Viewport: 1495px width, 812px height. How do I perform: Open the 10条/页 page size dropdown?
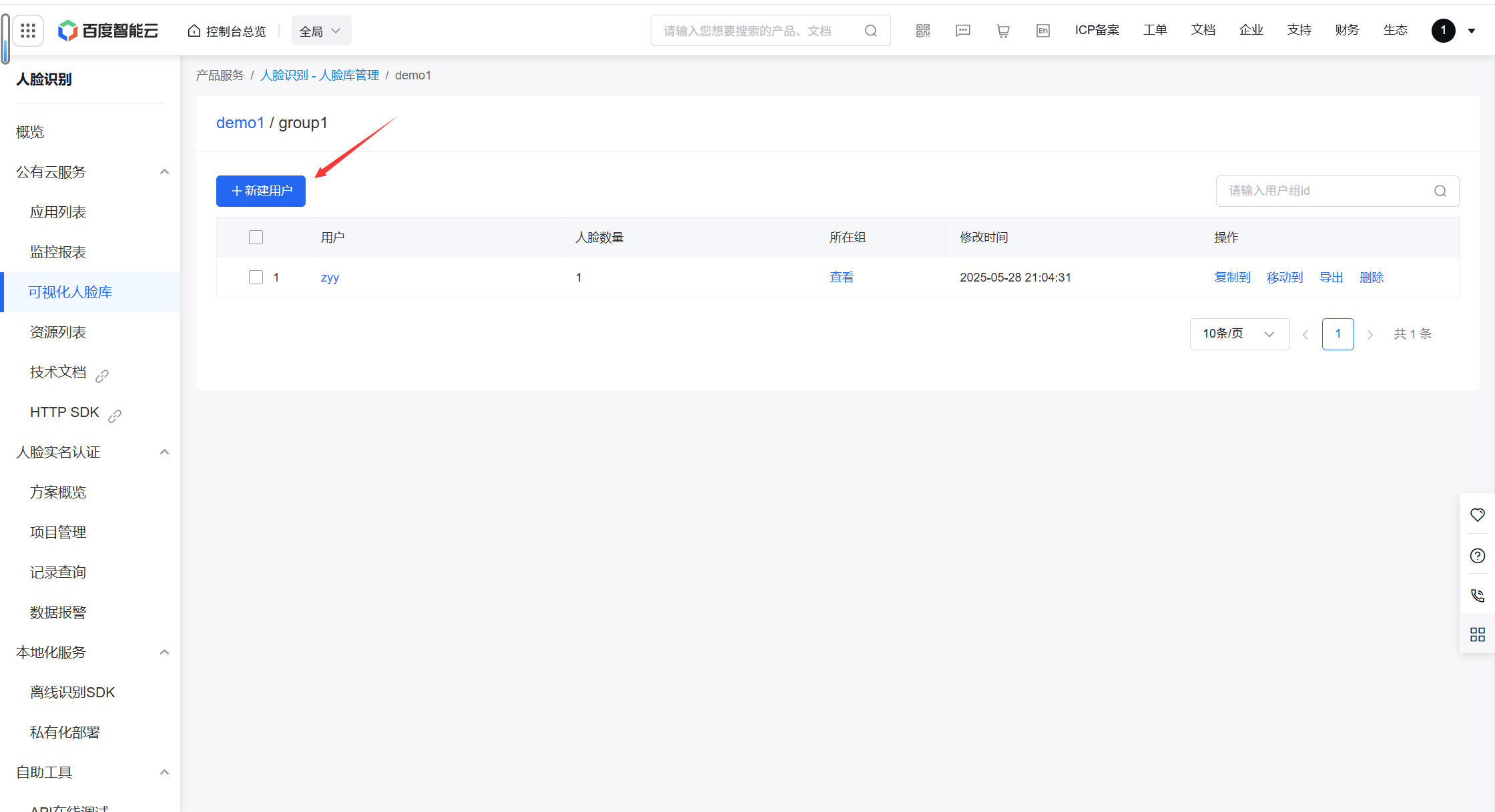[x=1239, y=334]
